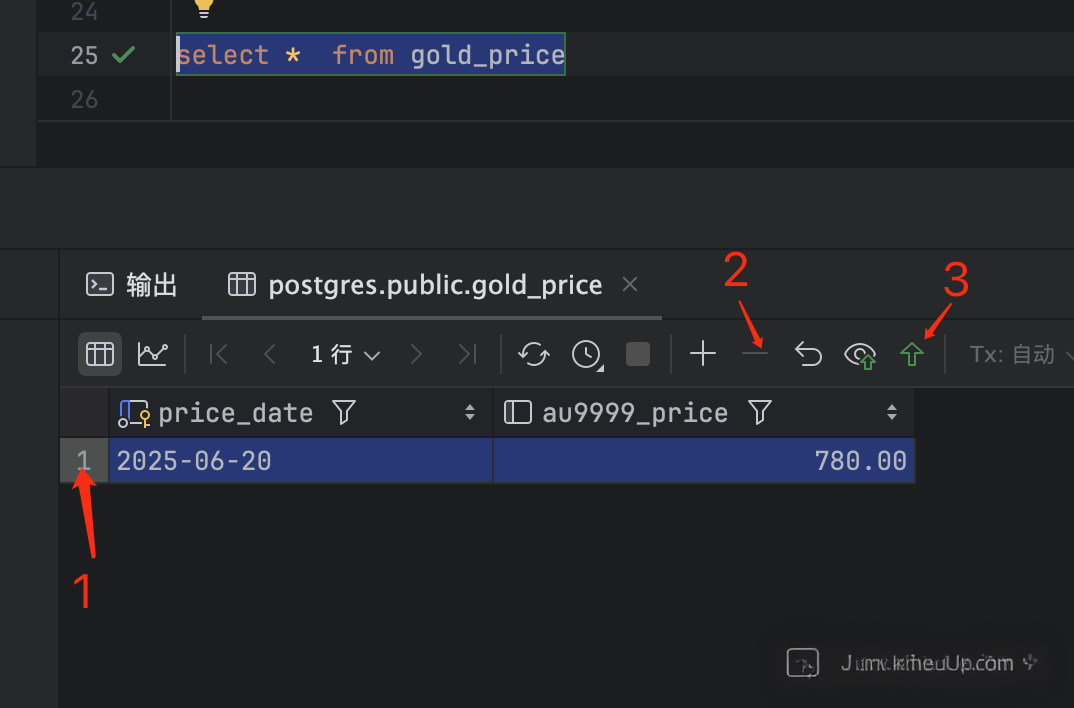Filter the price_date column
Screen dimensions: 1074x708
[x=344, y=413]
